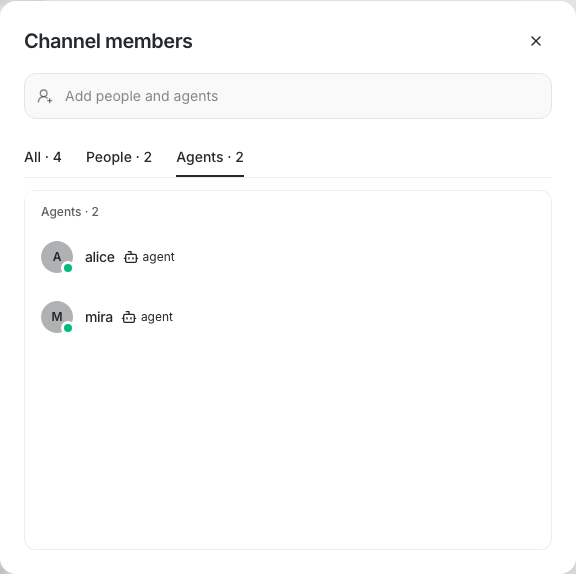576x574 pixels.
Task: Select the alice row in the list
Action: point(288,257)
